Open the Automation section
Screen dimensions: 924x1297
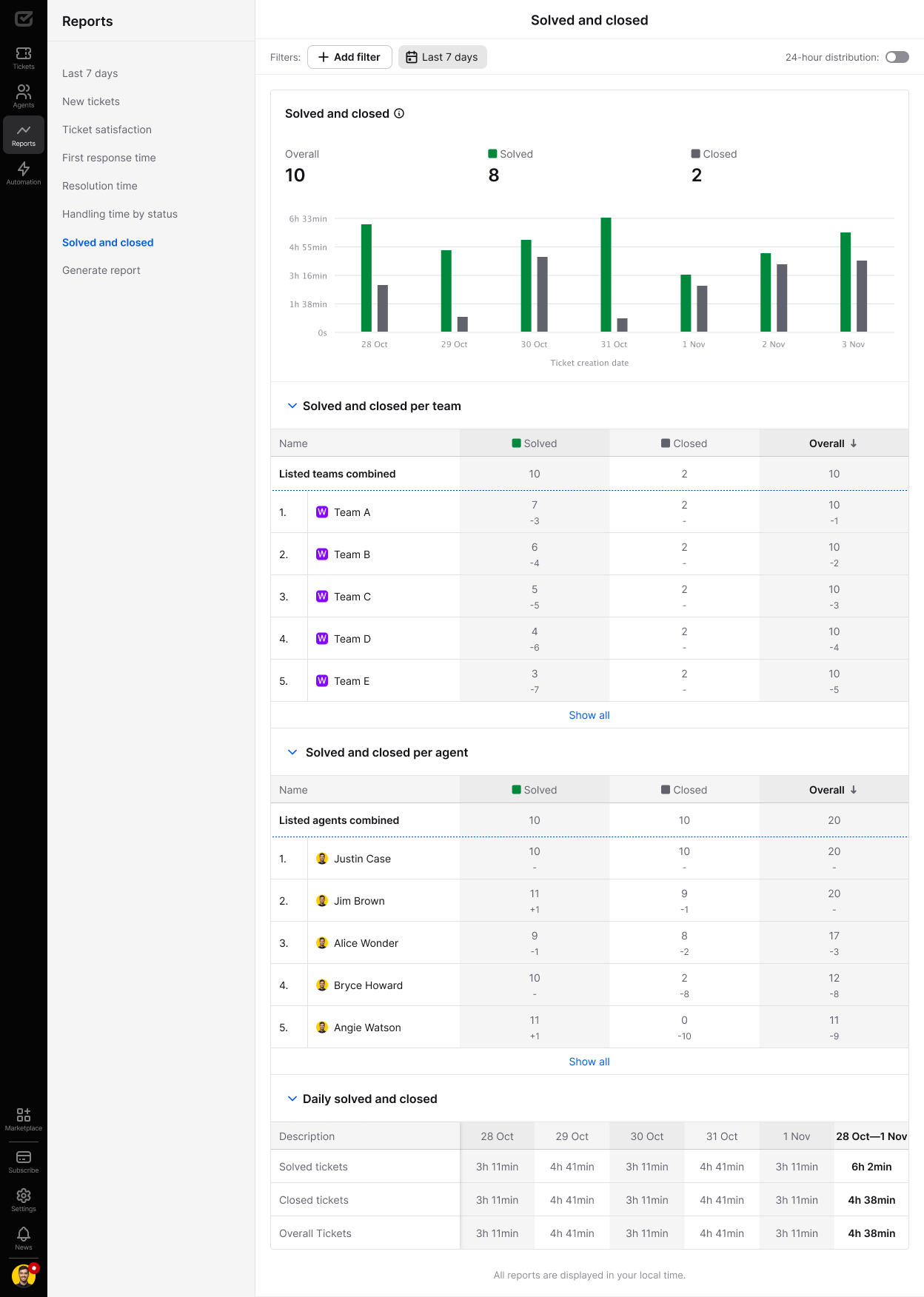[x=24, y=173]
